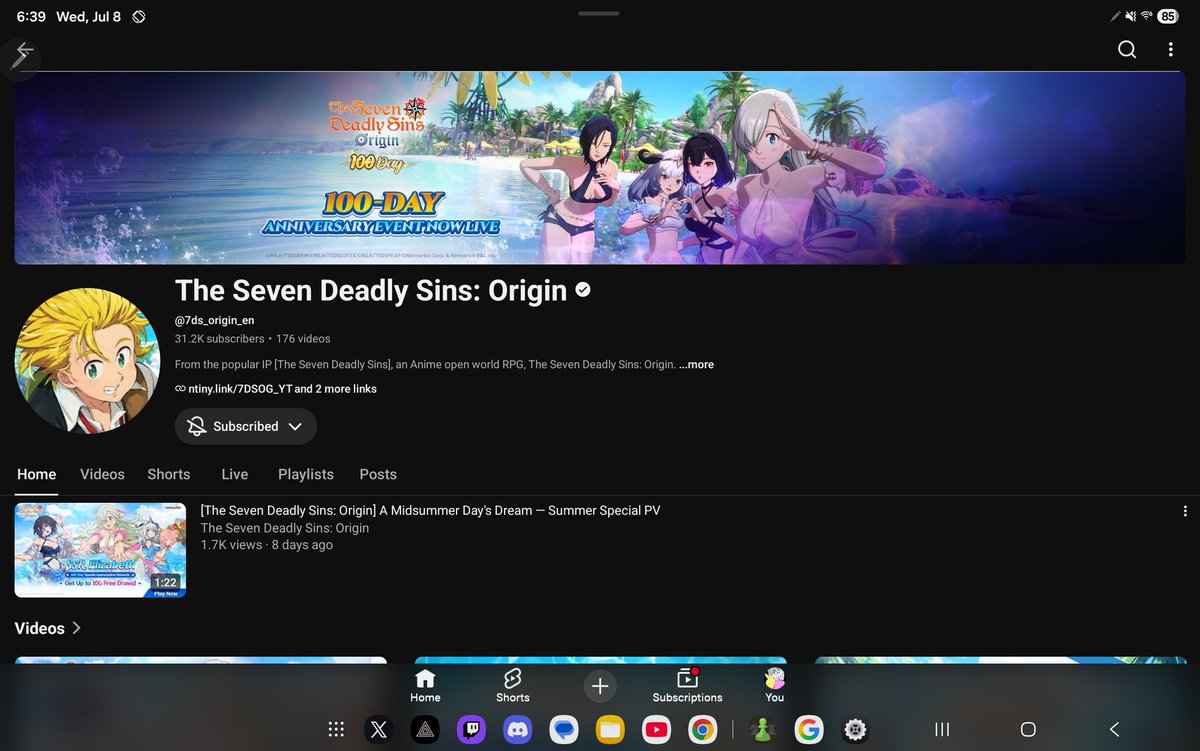Tap the back arrow at top-left
The height and width of the screenshot is (751, 1200).
click(24, 50)
